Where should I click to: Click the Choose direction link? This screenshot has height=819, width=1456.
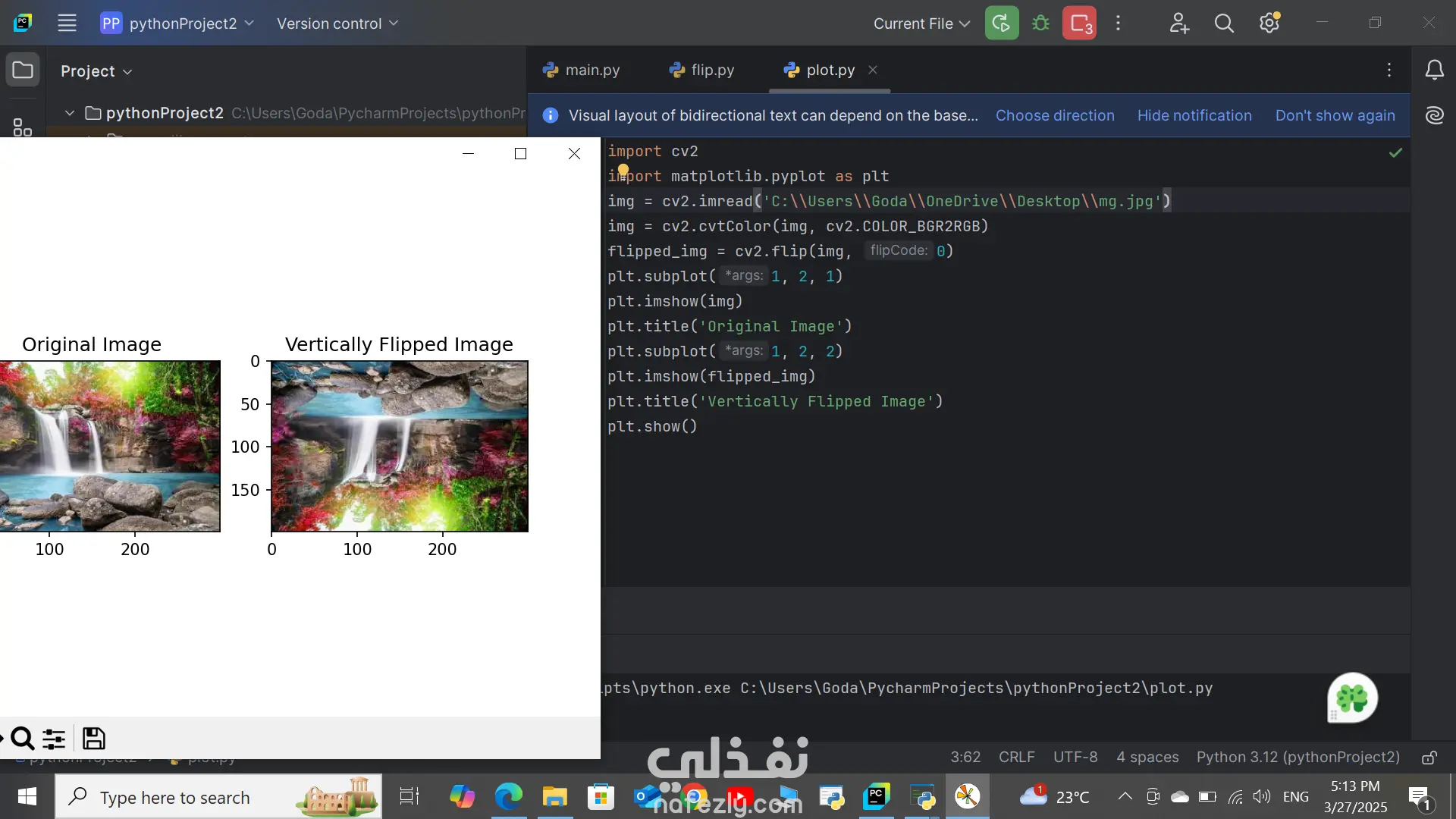click(1055, 115)
